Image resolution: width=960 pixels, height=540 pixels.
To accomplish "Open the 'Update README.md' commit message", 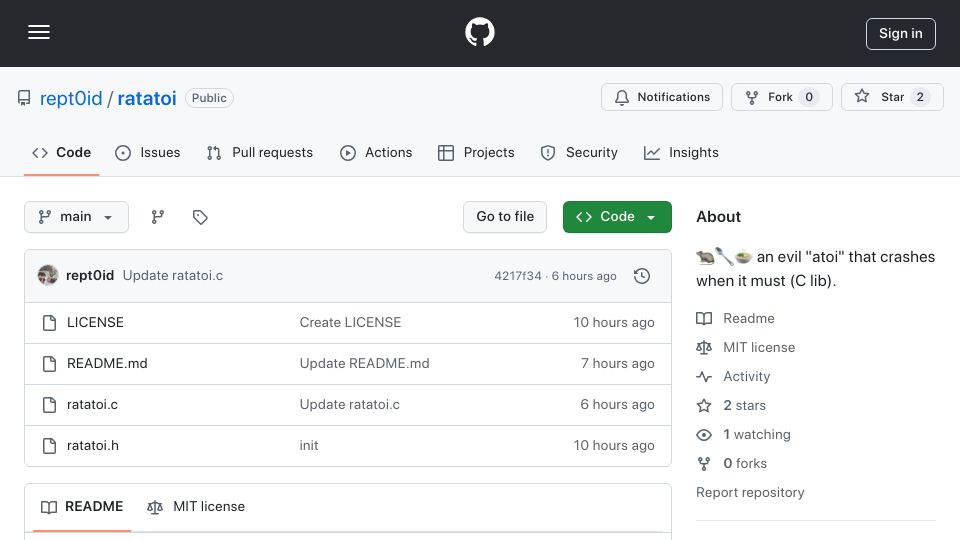I will [364, 364].
